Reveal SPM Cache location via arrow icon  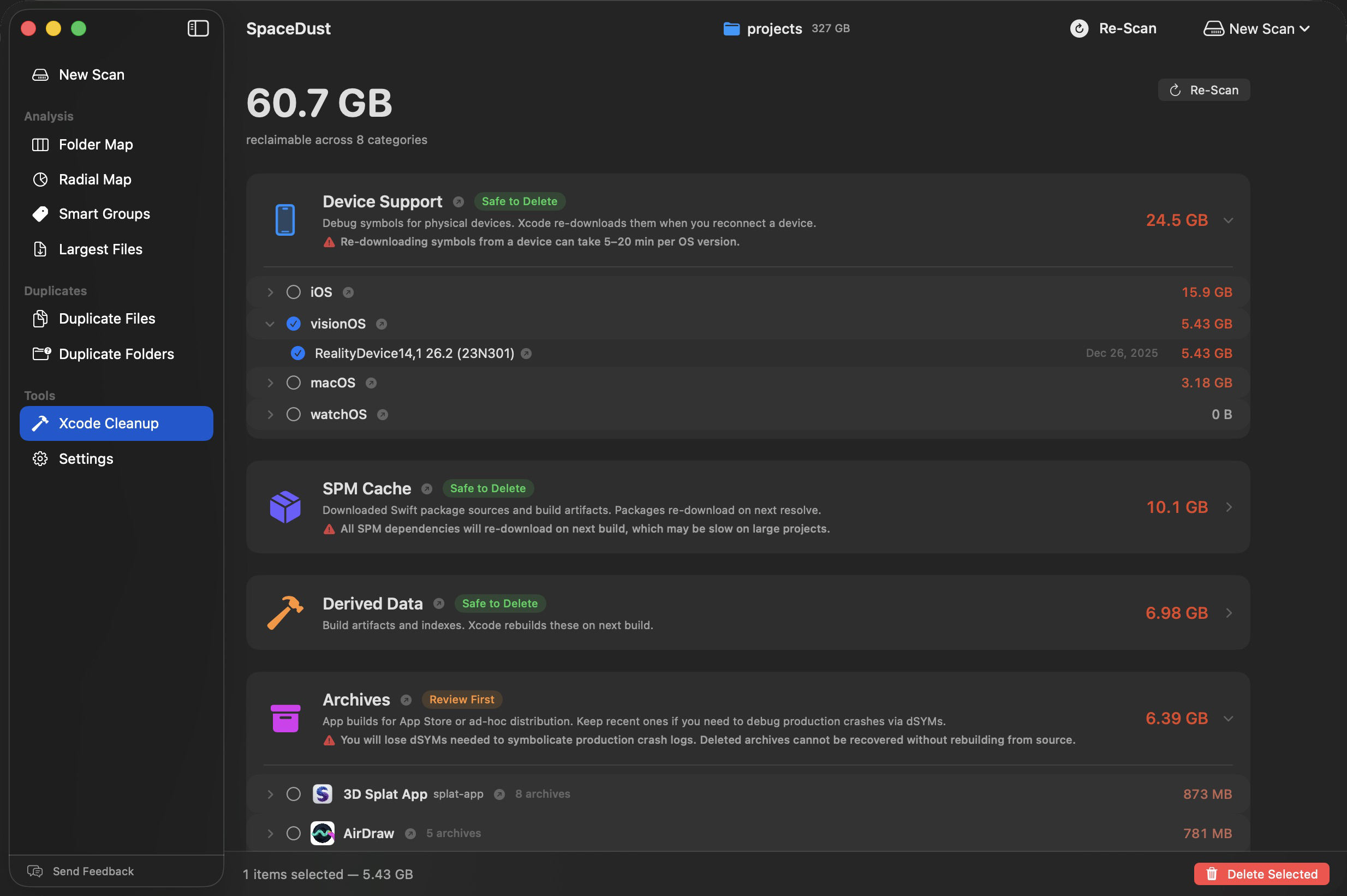[427, 489]
